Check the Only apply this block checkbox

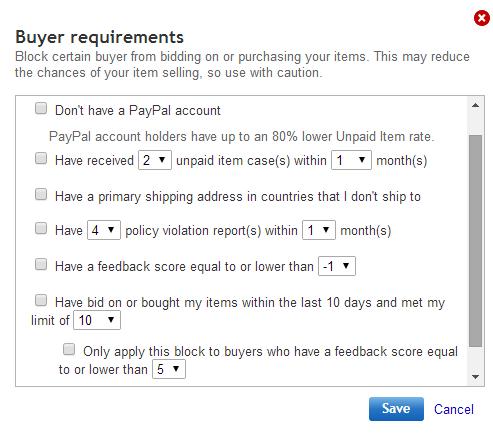coord(69,349)
